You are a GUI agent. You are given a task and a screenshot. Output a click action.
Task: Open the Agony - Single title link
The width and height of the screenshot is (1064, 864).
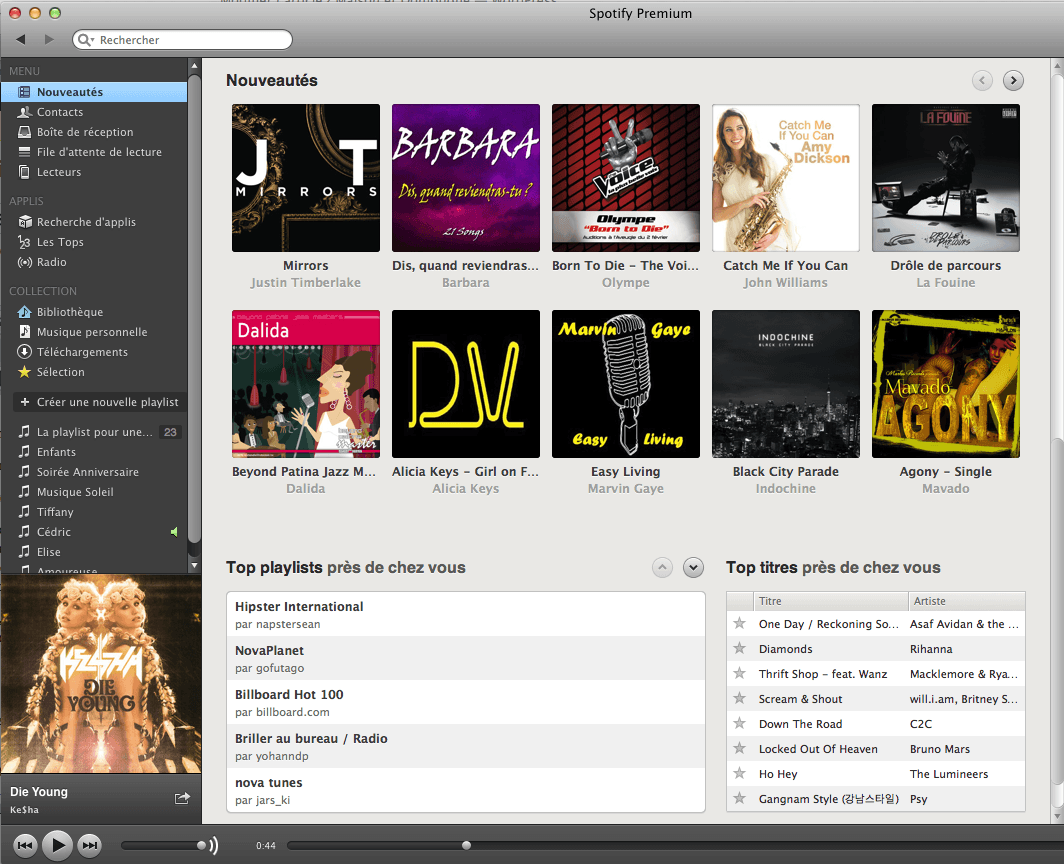point(946,472)
